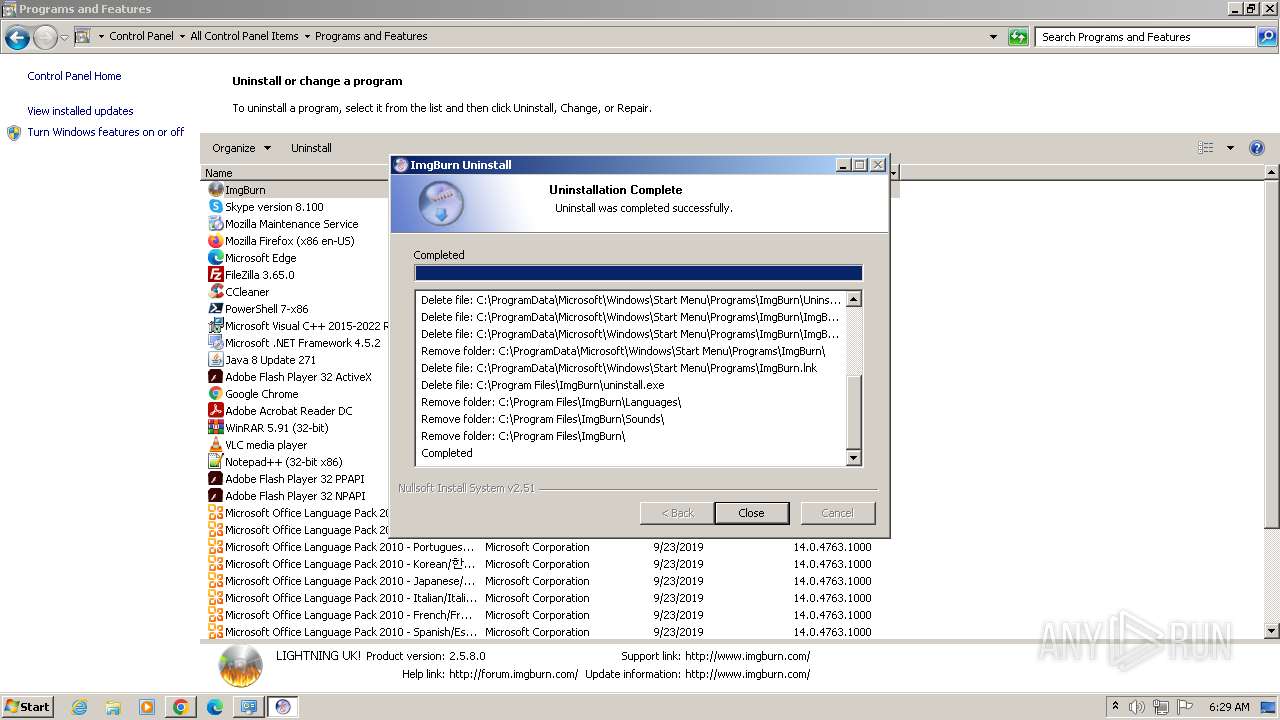Click All Control Panel Items breadcrumb
The height and width of the screenshot is (720, 1280).
(x=244, y=36)
